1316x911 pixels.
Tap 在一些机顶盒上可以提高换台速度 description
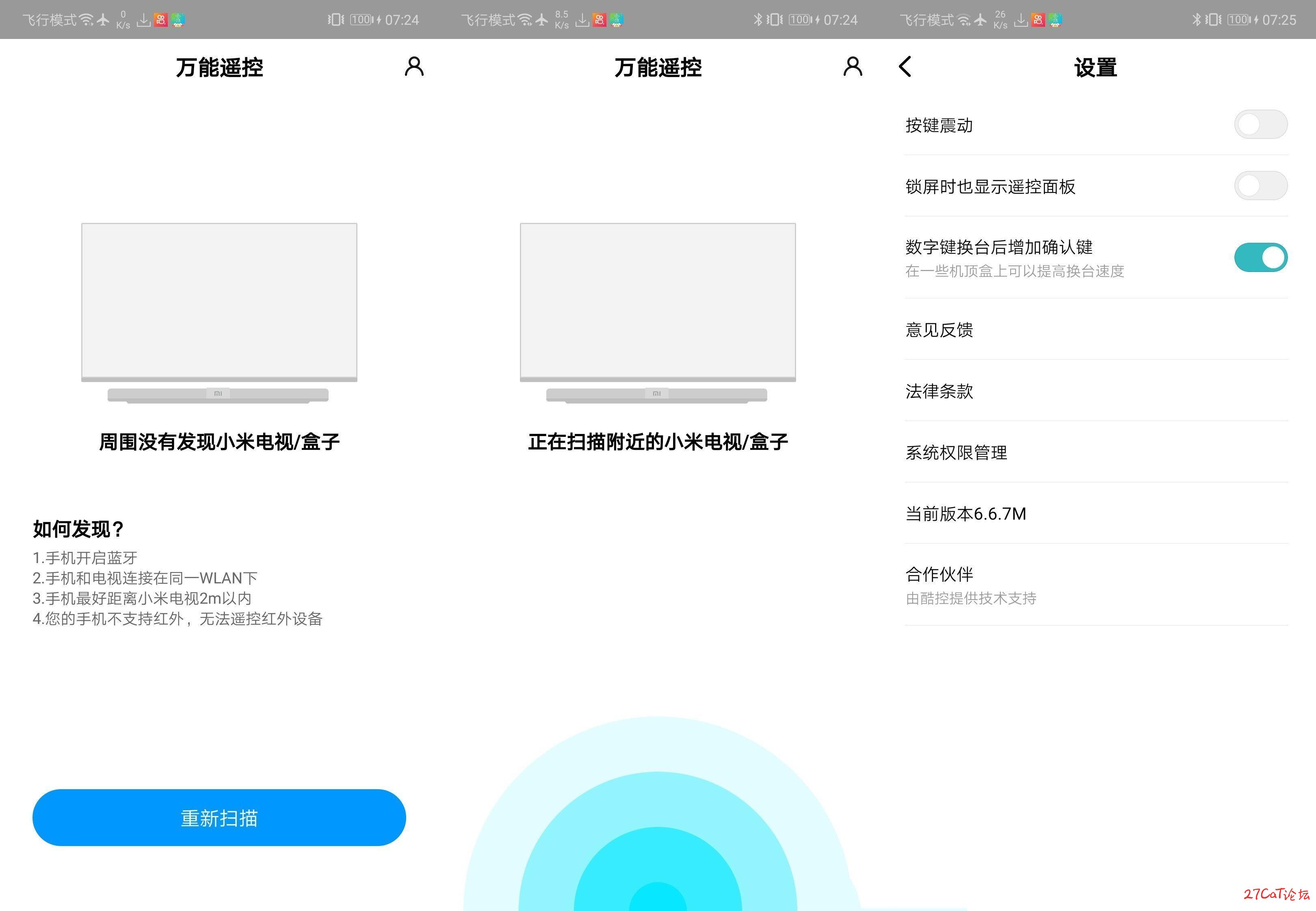[x=1015, y=271]
